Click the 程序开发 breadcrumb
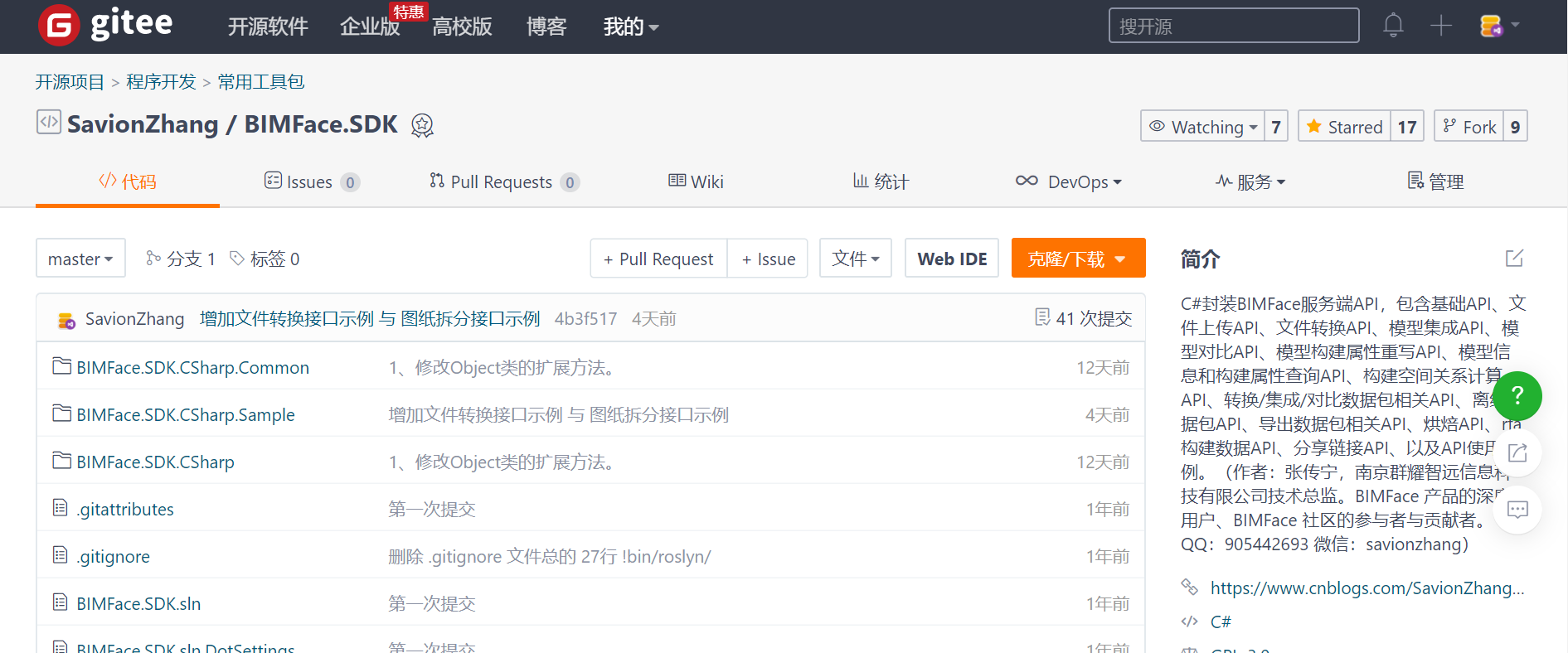This screenshot has height=653, width=1568. pyautogui.click(x=161, y=82)
